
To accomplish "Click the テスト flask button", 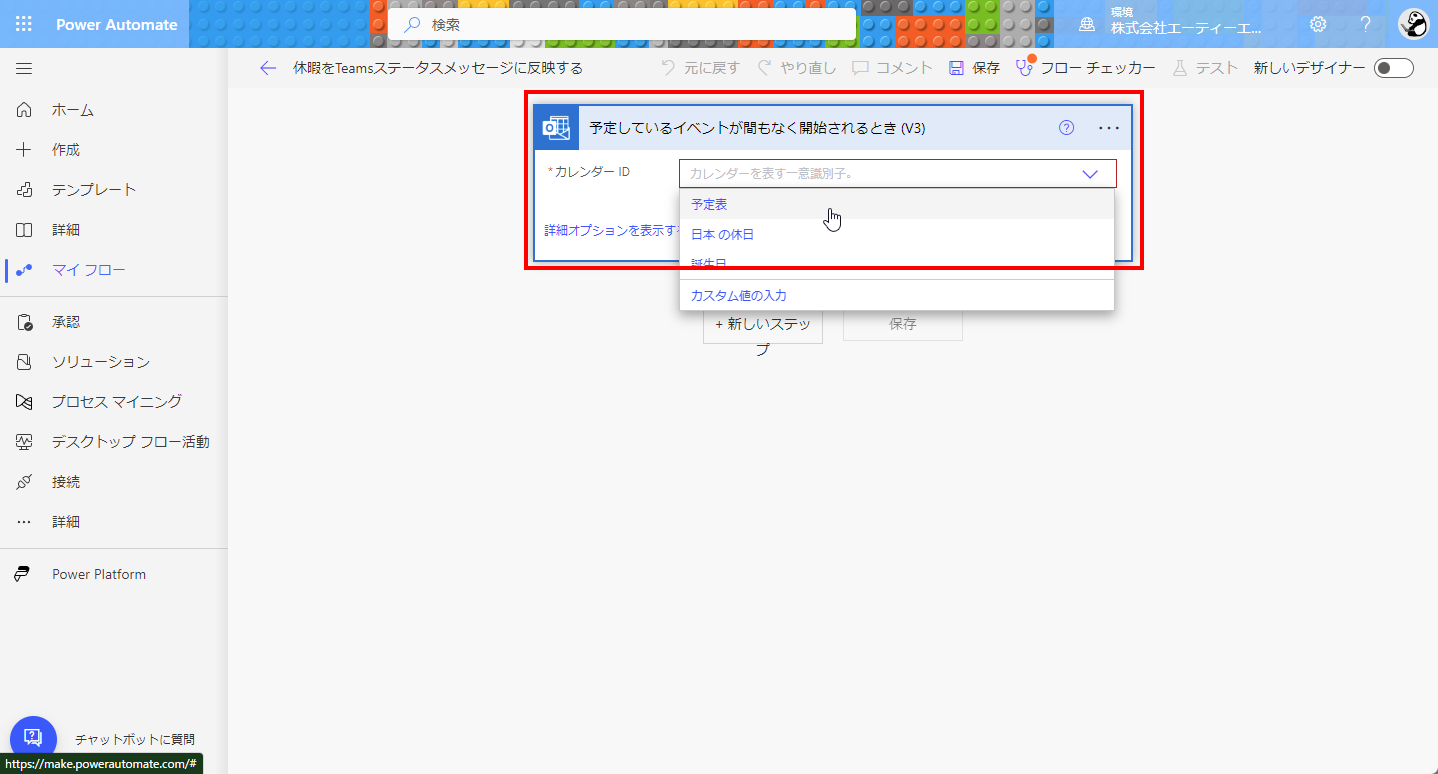I will coord(1205,68).
